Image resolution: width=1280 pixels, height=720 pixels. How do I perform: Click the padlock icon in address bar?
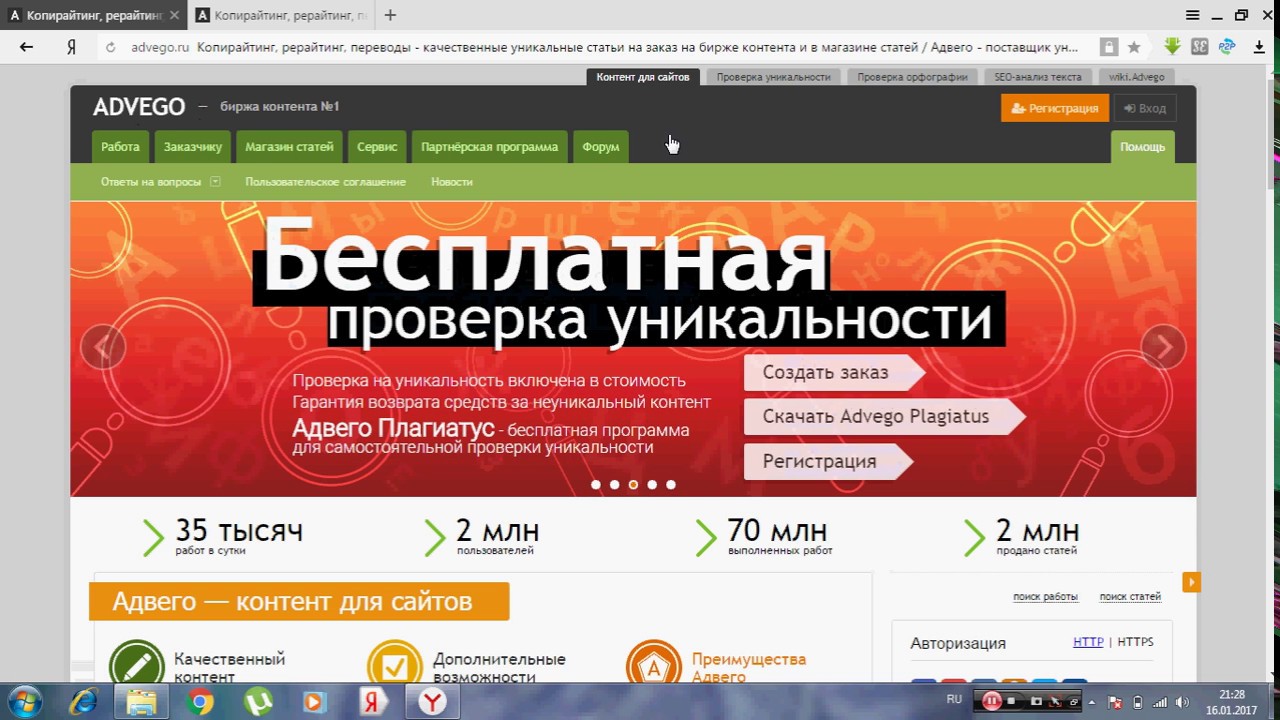[x=1108, y=47]
